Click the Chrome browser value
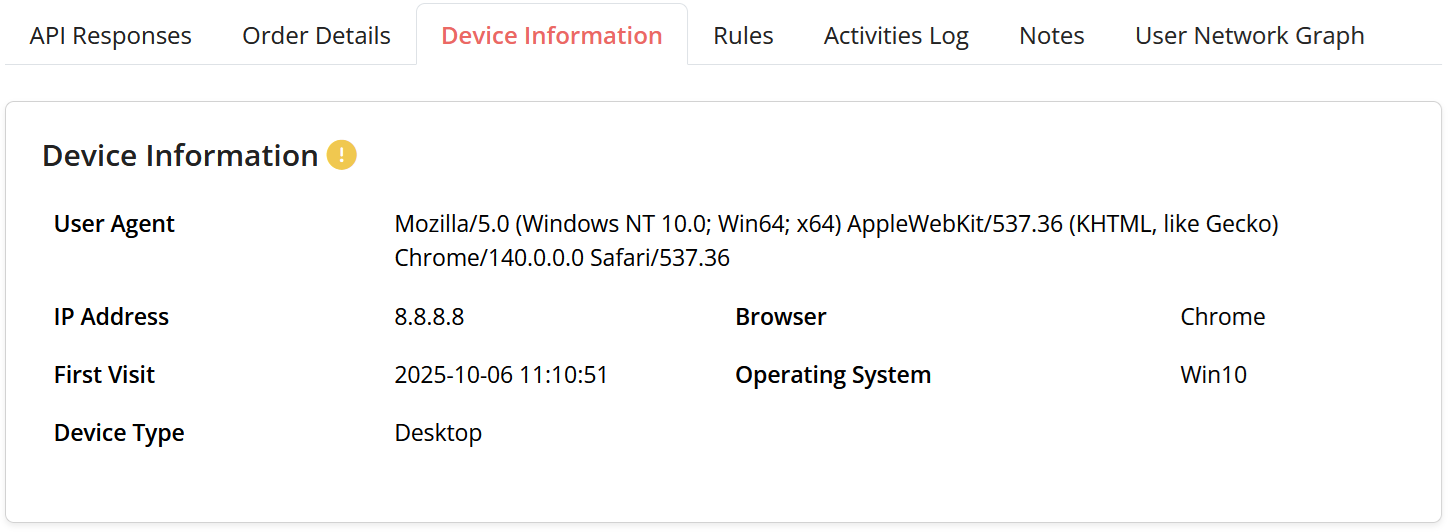The image size is (1449, 532). pos(1222,317)
